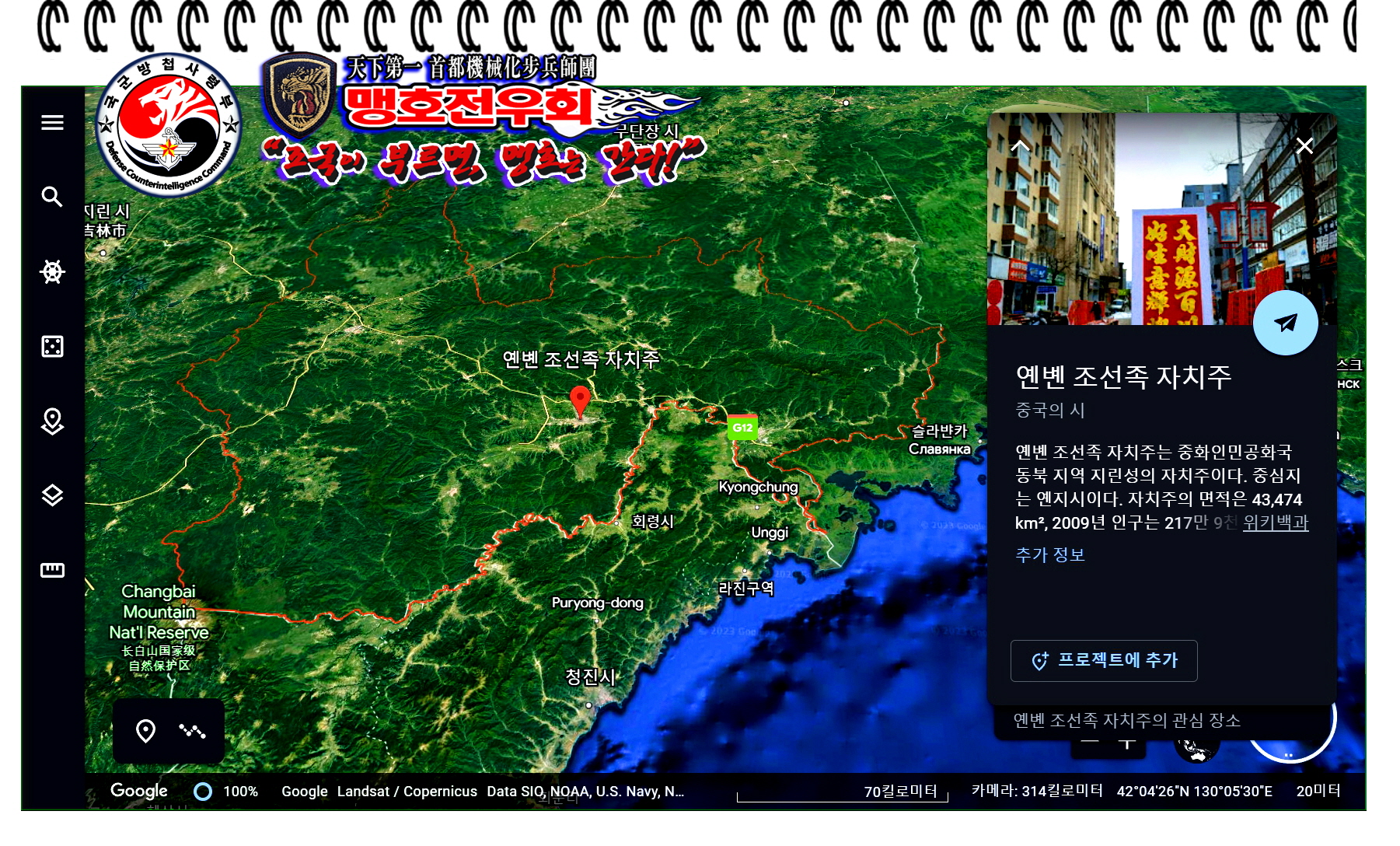
Task: Click the Data SIO, NOAA attribution text
Action: pyautogui.click(x=585, y=792)
